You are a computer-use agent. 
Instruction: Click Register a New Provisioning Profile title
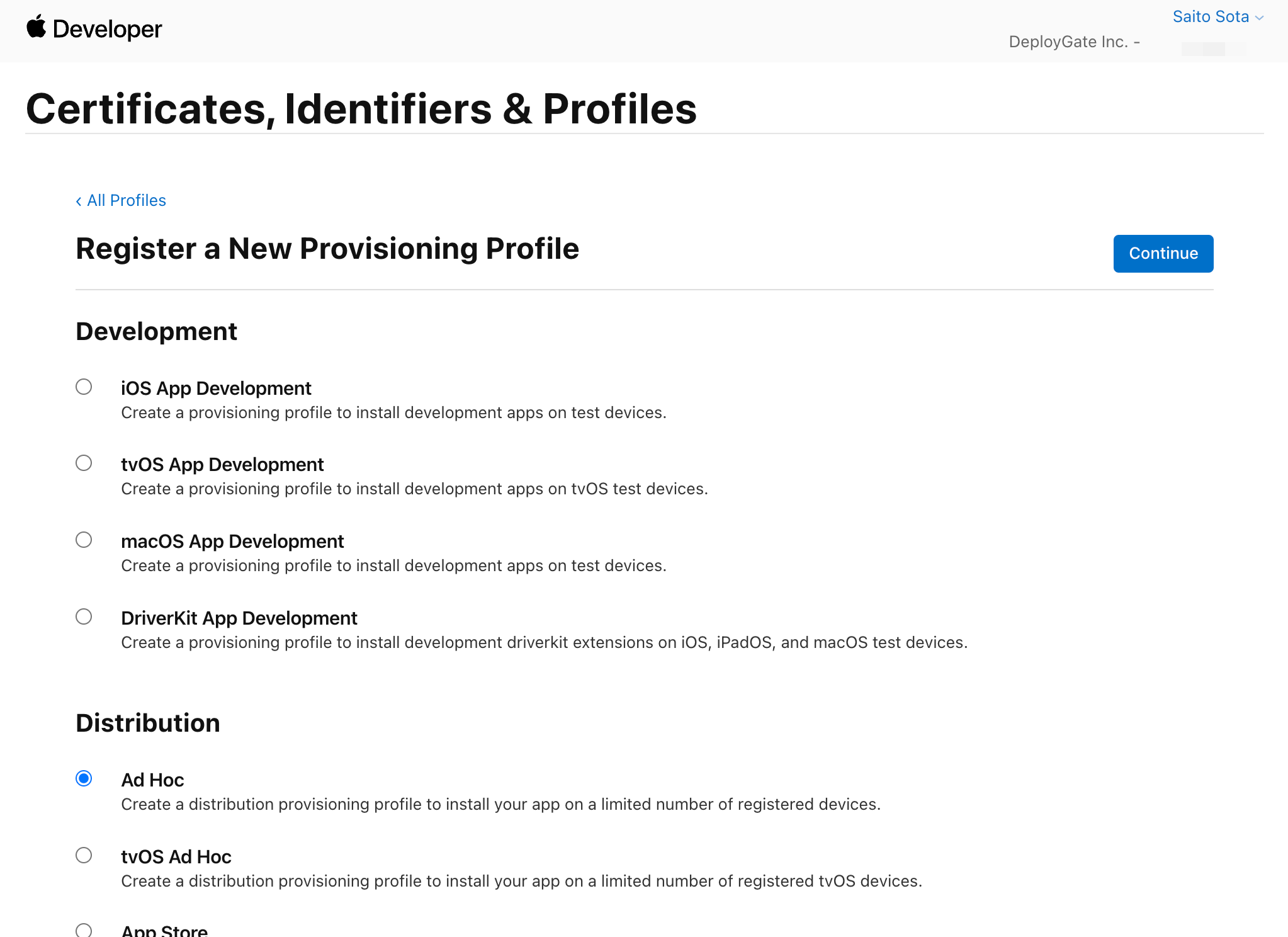coord(327,249)
